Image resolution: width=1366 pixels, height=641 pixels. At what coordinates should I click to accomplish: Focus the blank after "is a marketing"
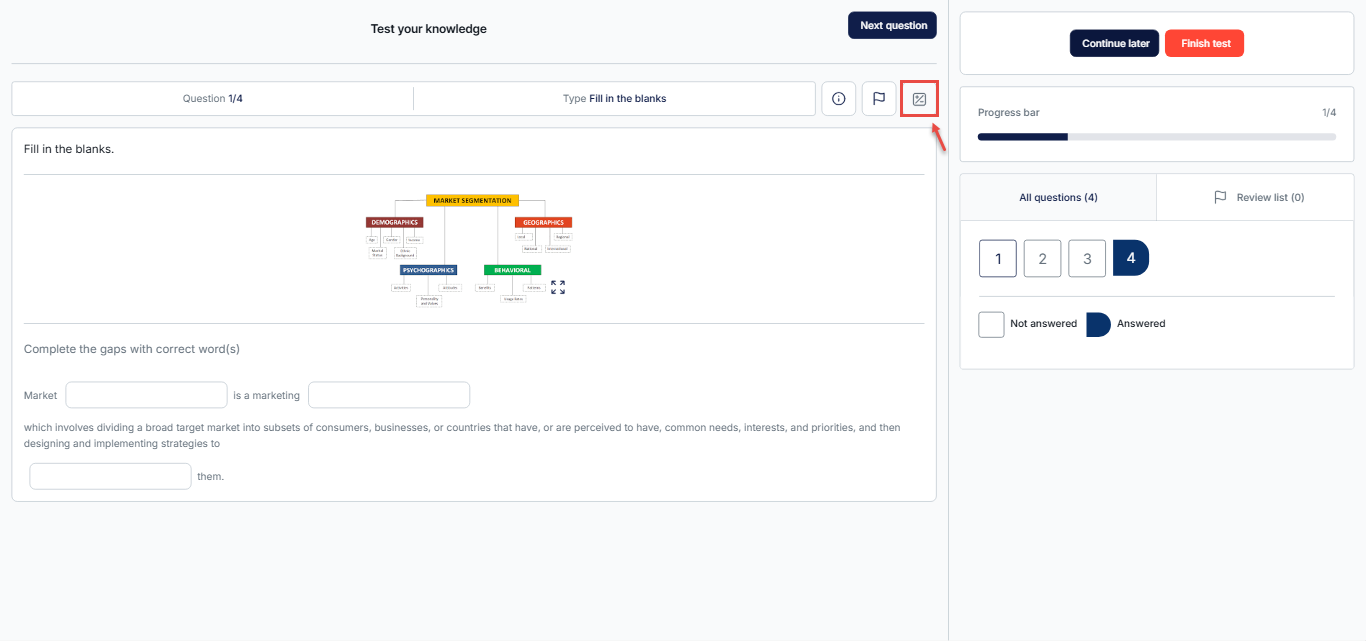389,395
